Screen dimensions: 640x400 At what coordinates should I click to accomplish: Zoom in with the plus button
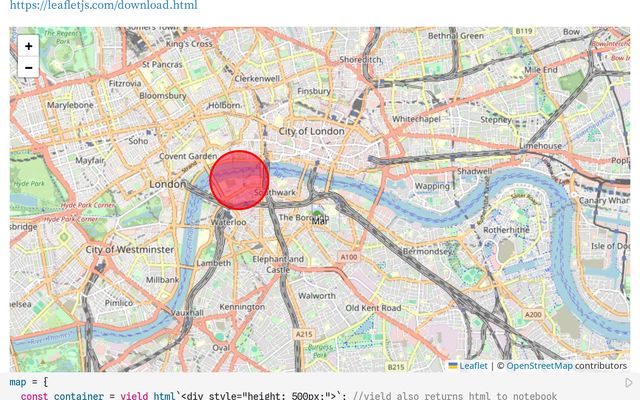(29, 46)
